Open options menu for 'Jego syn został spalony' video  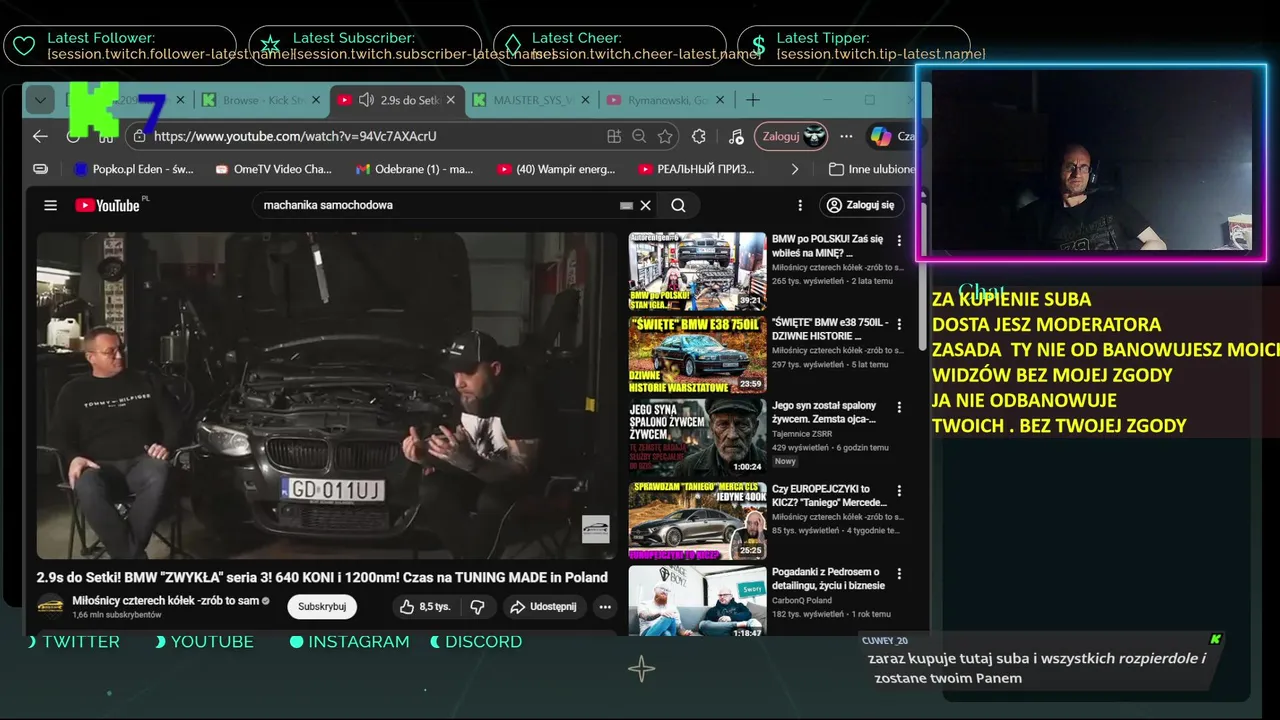point(899,407)
